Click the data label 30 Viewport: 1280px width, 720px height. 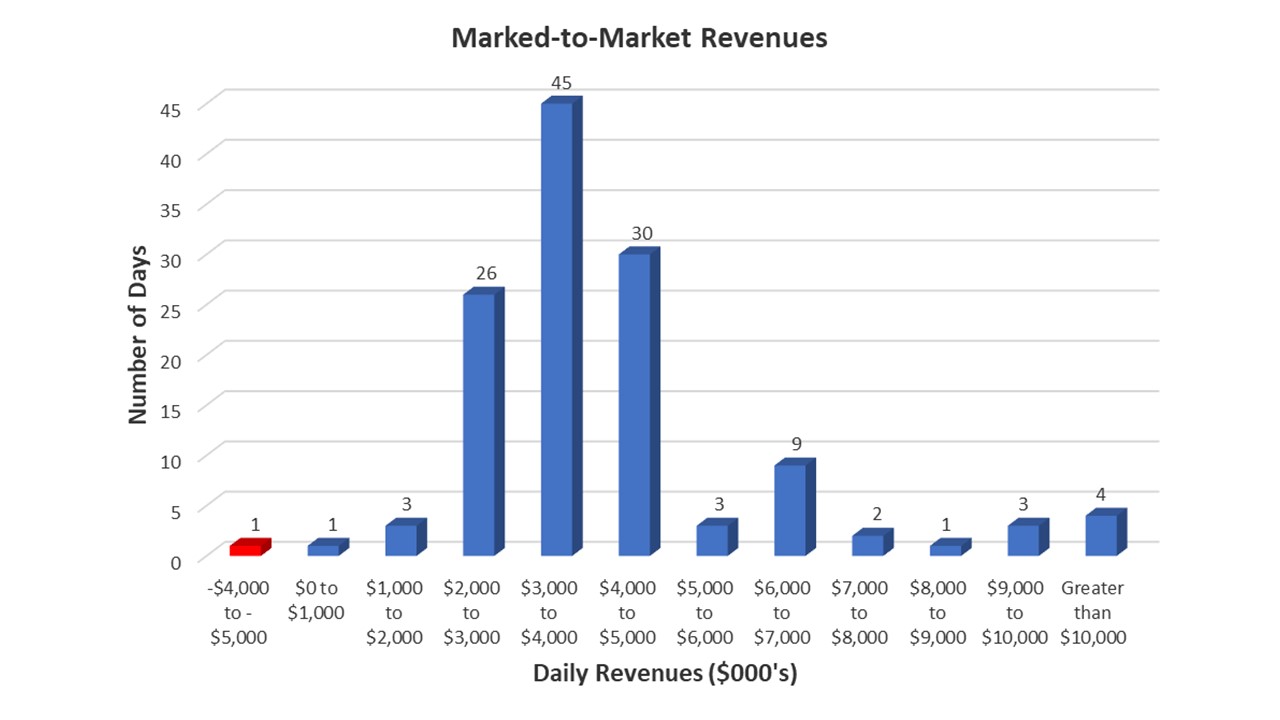pos(641,234)
